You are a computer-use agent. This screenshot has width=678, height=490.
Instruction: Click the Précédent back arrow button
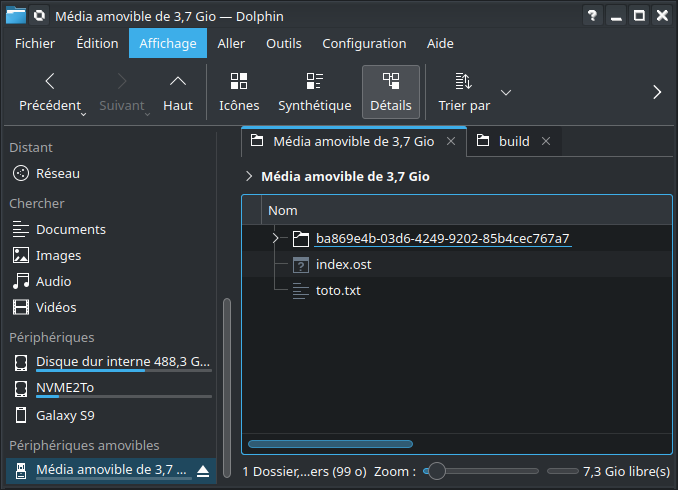50,92
